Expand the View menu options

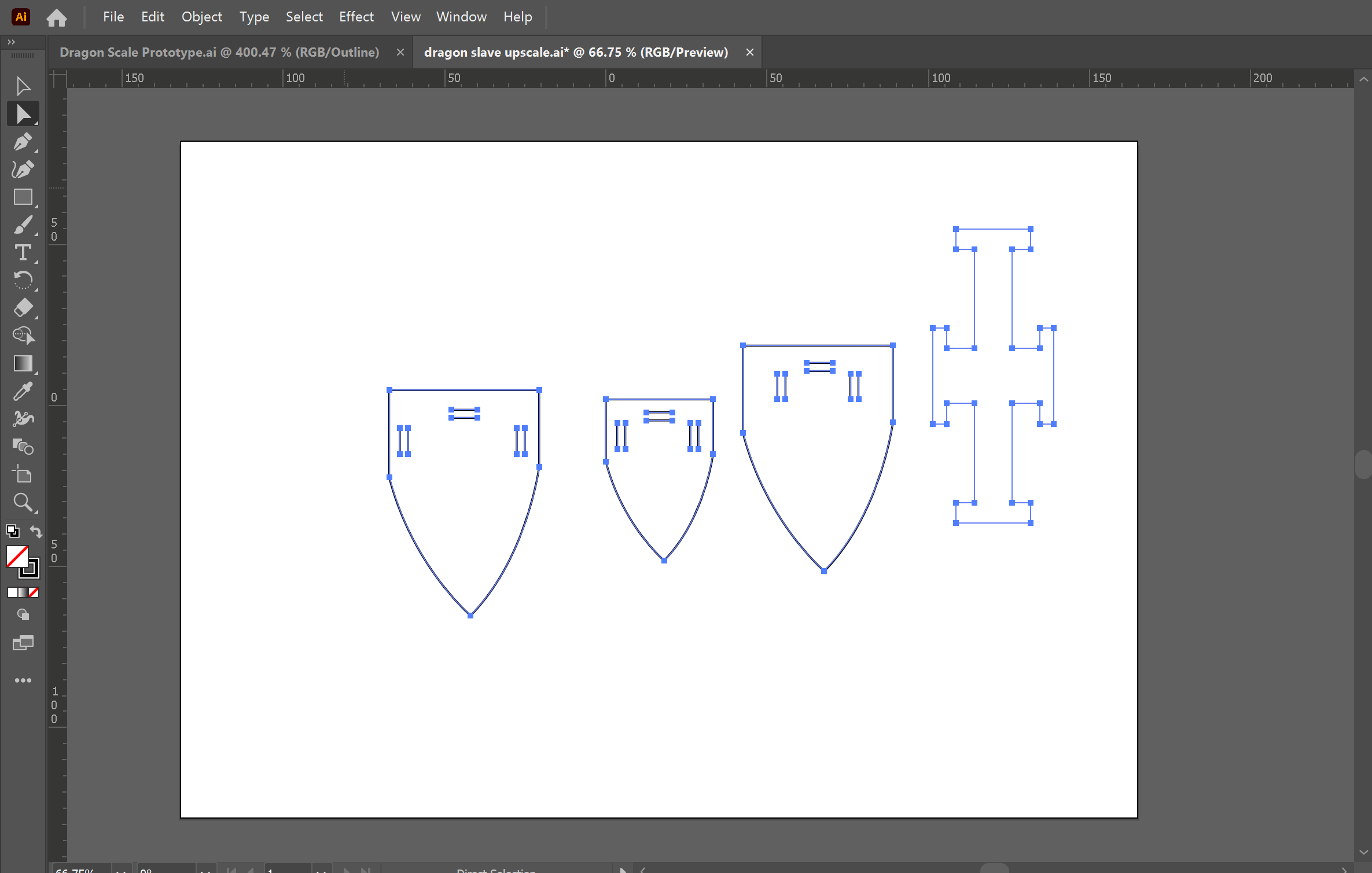404,16
